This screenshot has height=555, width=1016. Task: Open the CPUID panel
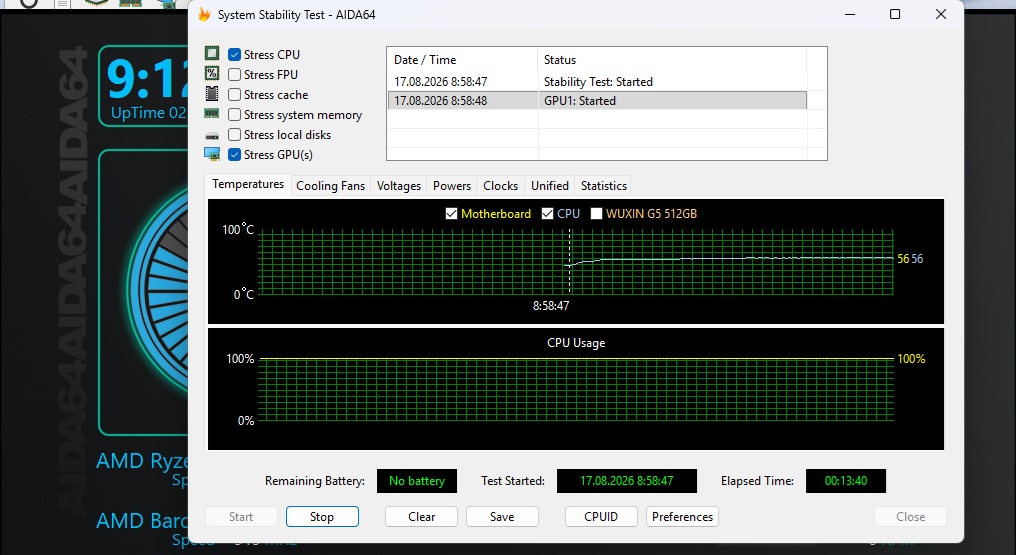601,517
